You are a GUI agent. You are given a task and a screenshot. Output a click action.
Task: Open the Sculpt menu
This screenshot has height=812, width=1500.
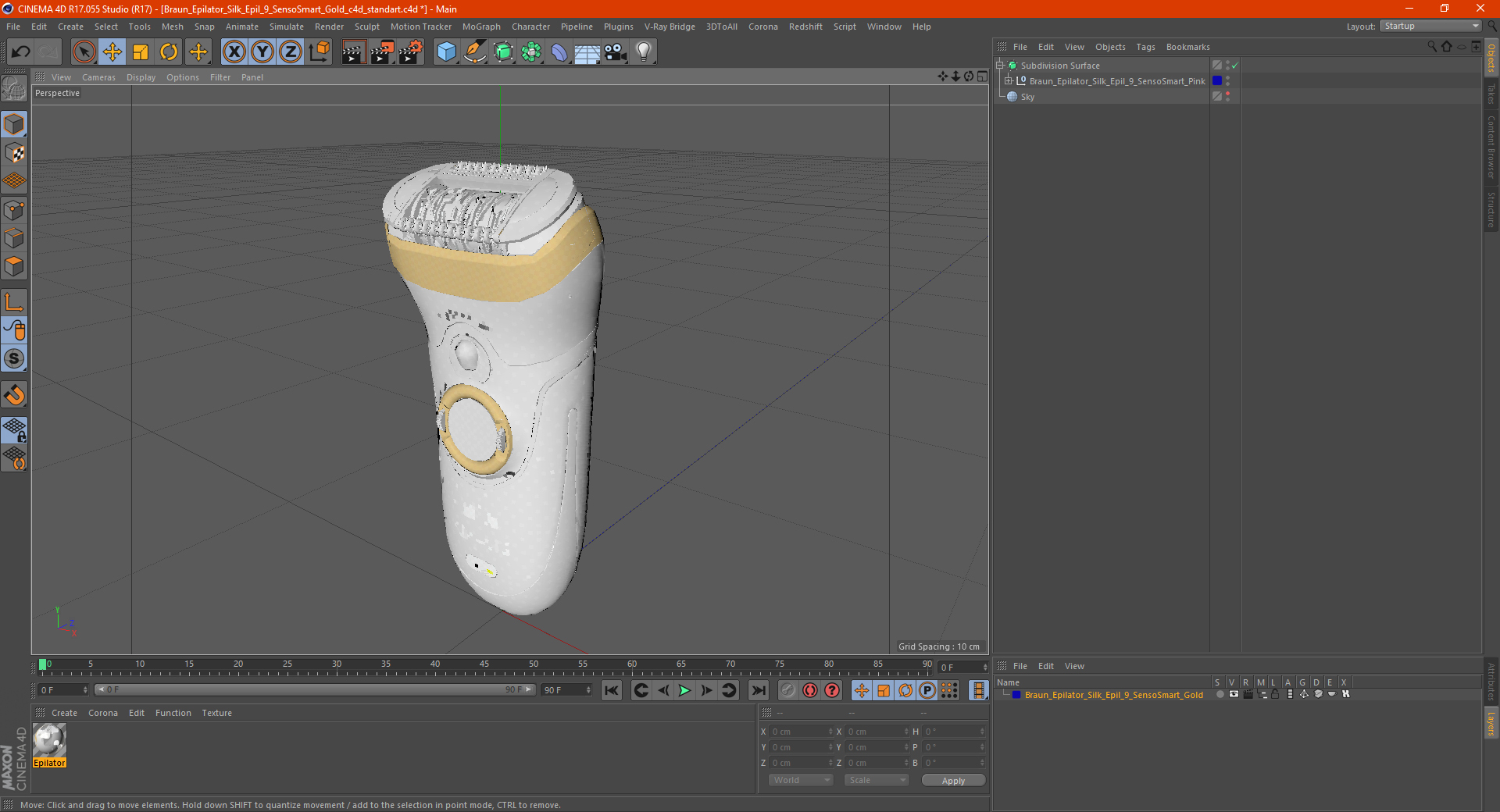tap(366, 27)
